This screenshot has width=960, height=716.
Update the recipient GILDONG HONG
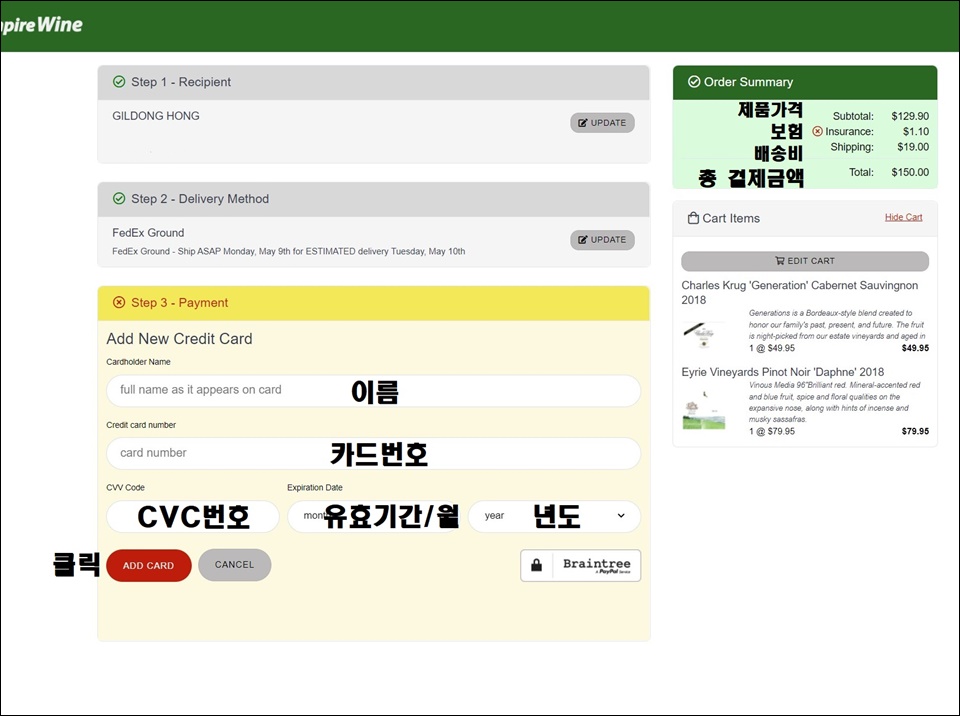tap(602, 122)
